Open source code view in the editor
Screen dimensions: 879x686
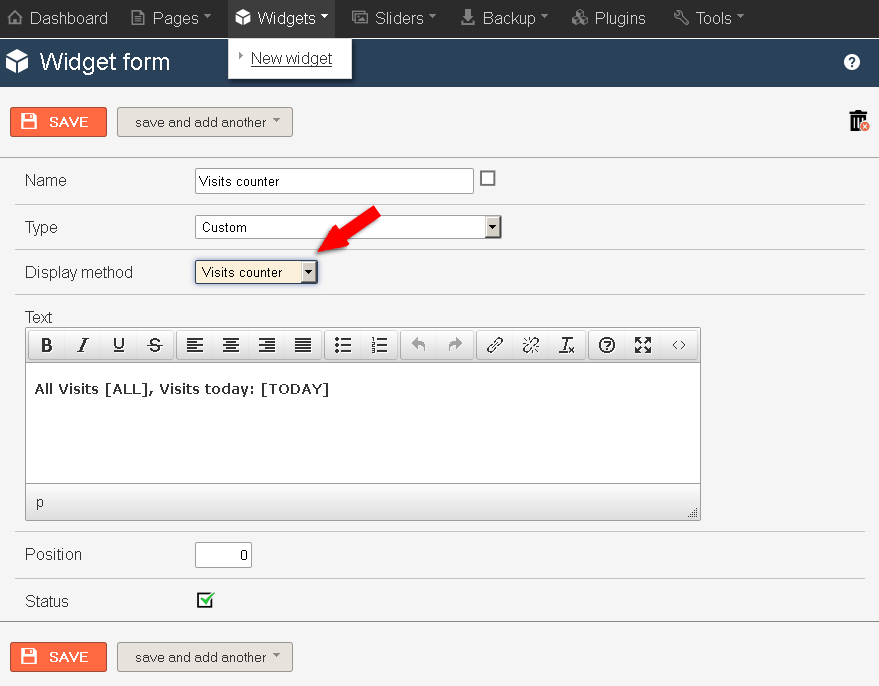click(x=679, y=345)
